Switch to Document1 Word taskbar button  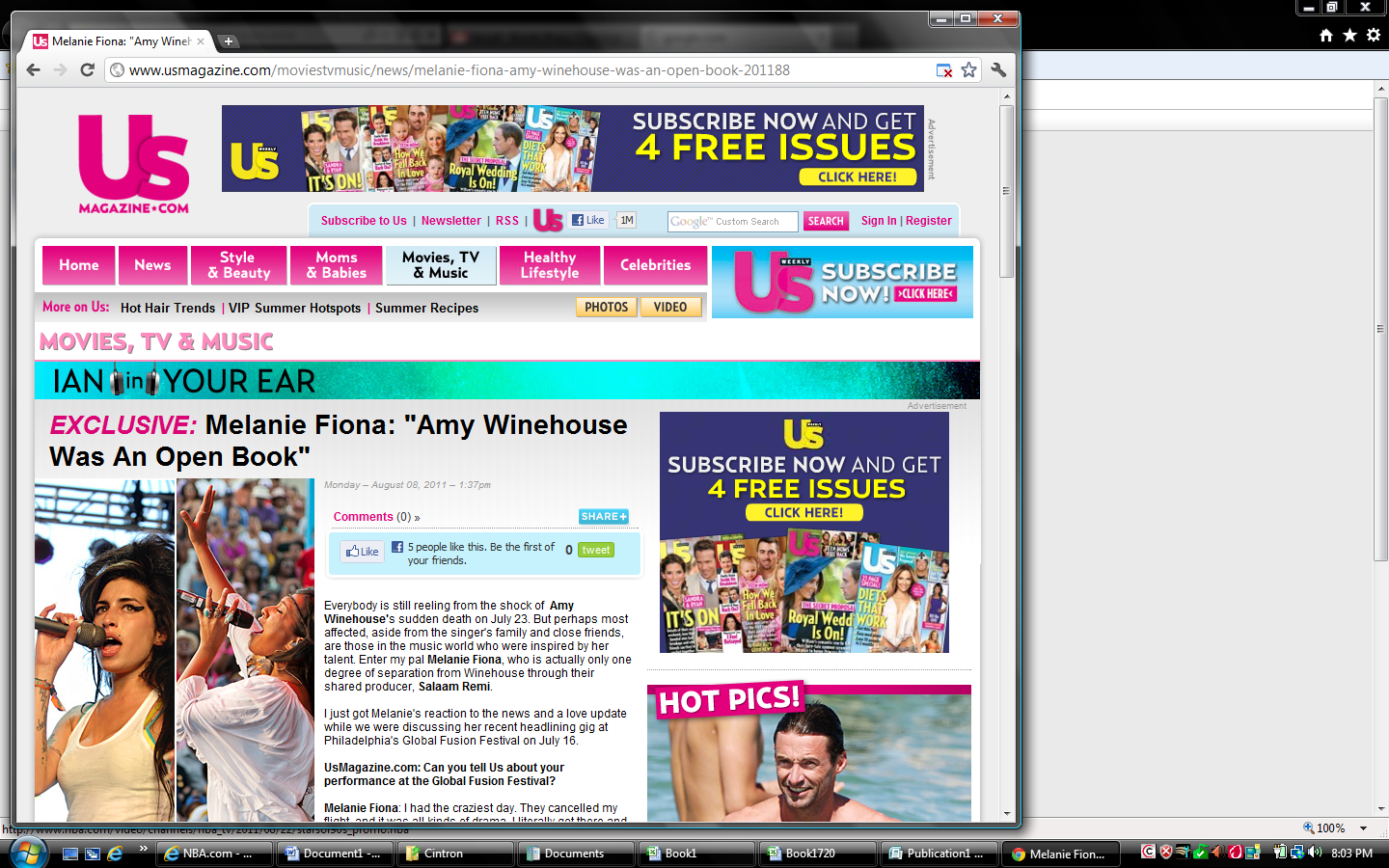tap(335, 854)
